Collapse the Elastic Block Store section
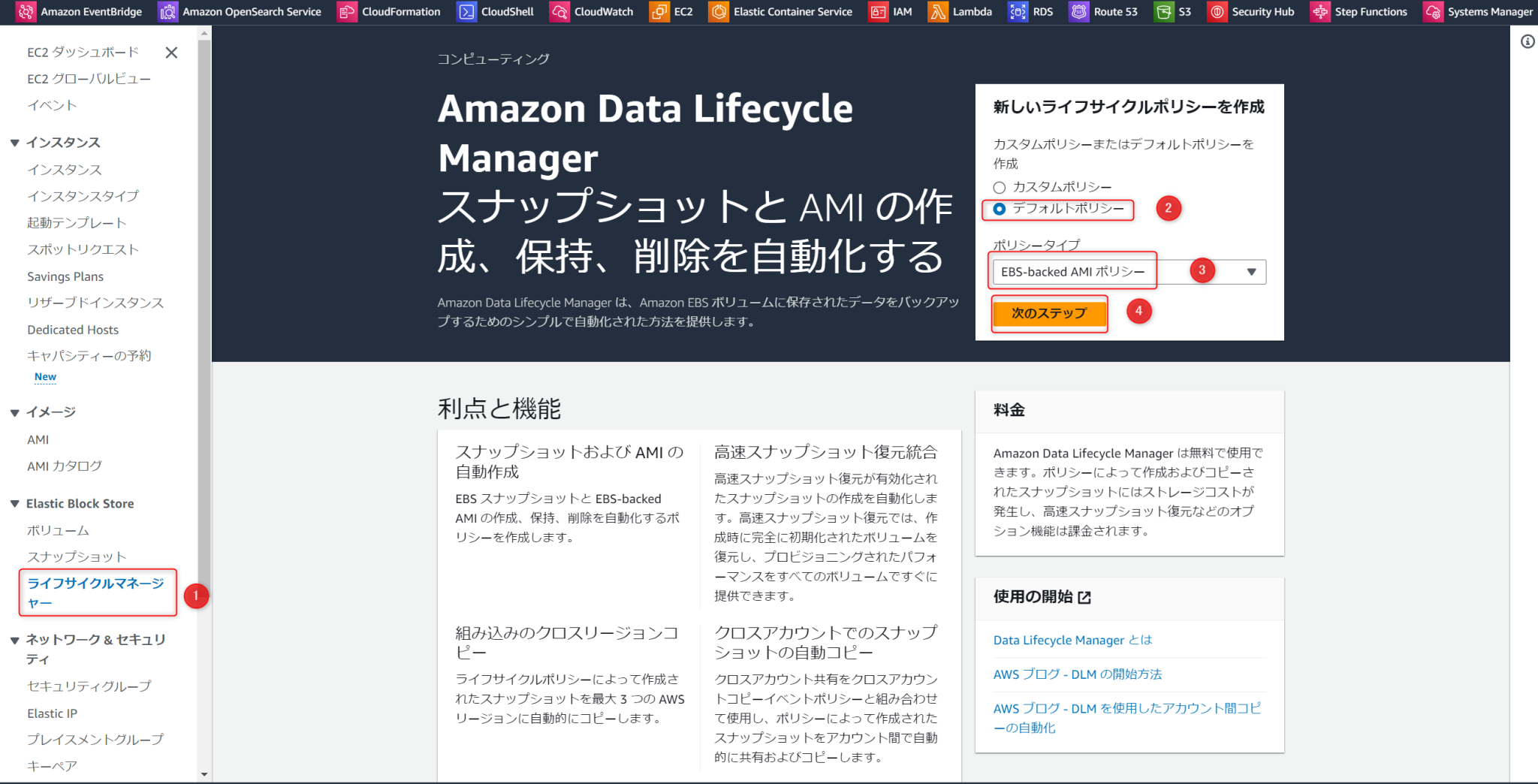 13,503
